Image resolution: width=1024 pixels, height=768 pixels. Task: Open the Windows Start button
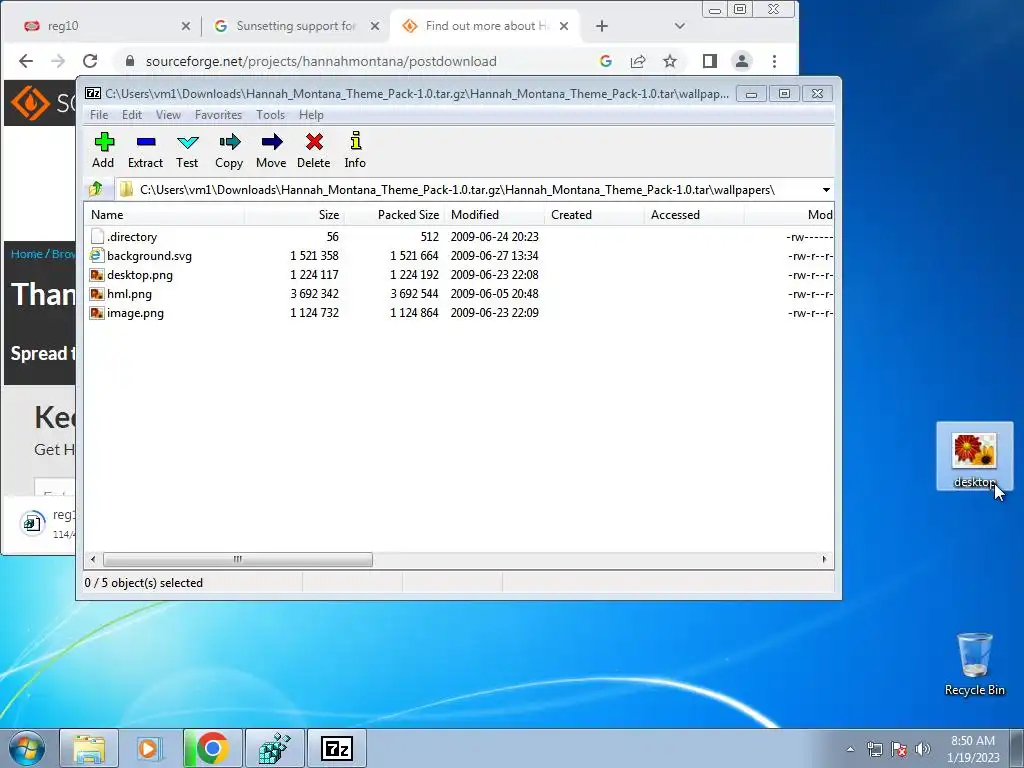point(25,748)
